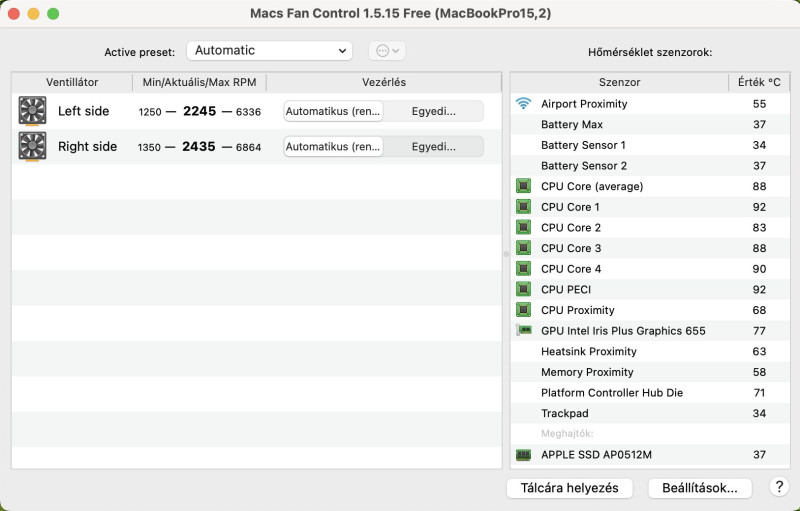Sort by the Érték °C column header
The width and height of the screenshot is (800, 511).
[759, 82]
